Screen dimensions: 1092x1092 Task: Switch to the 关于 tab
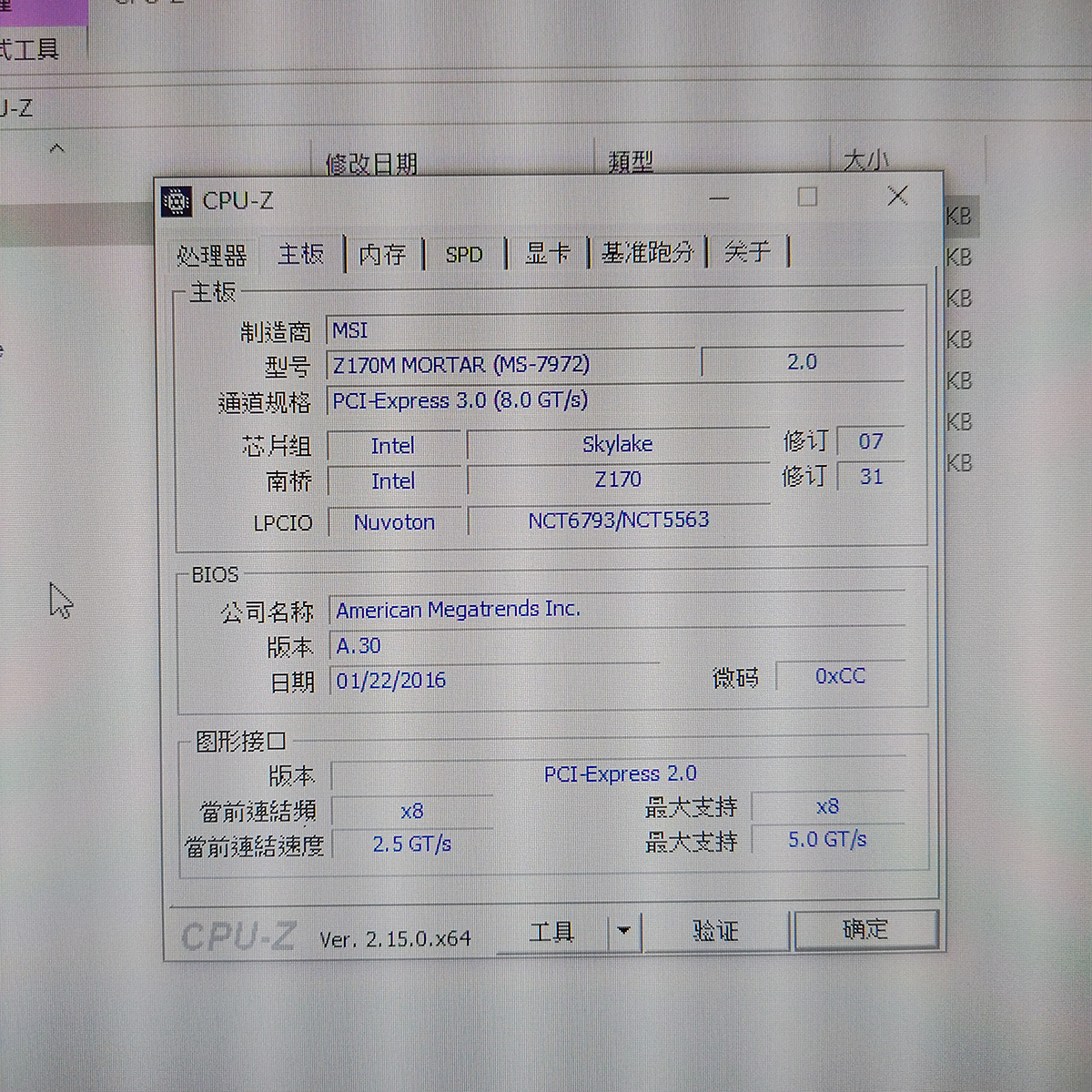click(747, 251)
